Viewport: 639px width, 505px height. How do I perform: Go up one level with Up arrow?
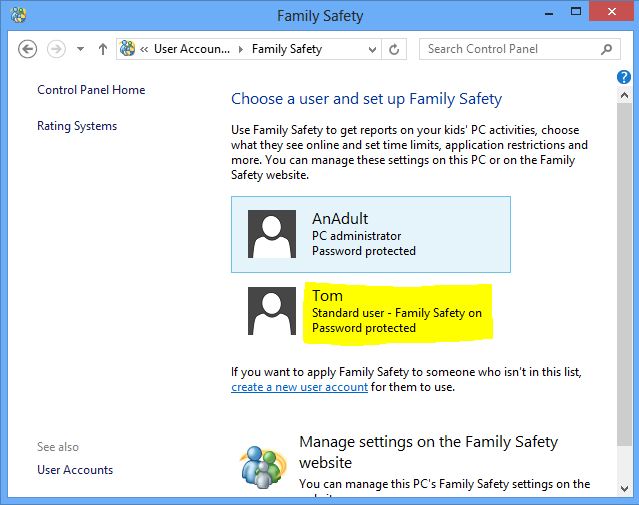pos(103,49)
